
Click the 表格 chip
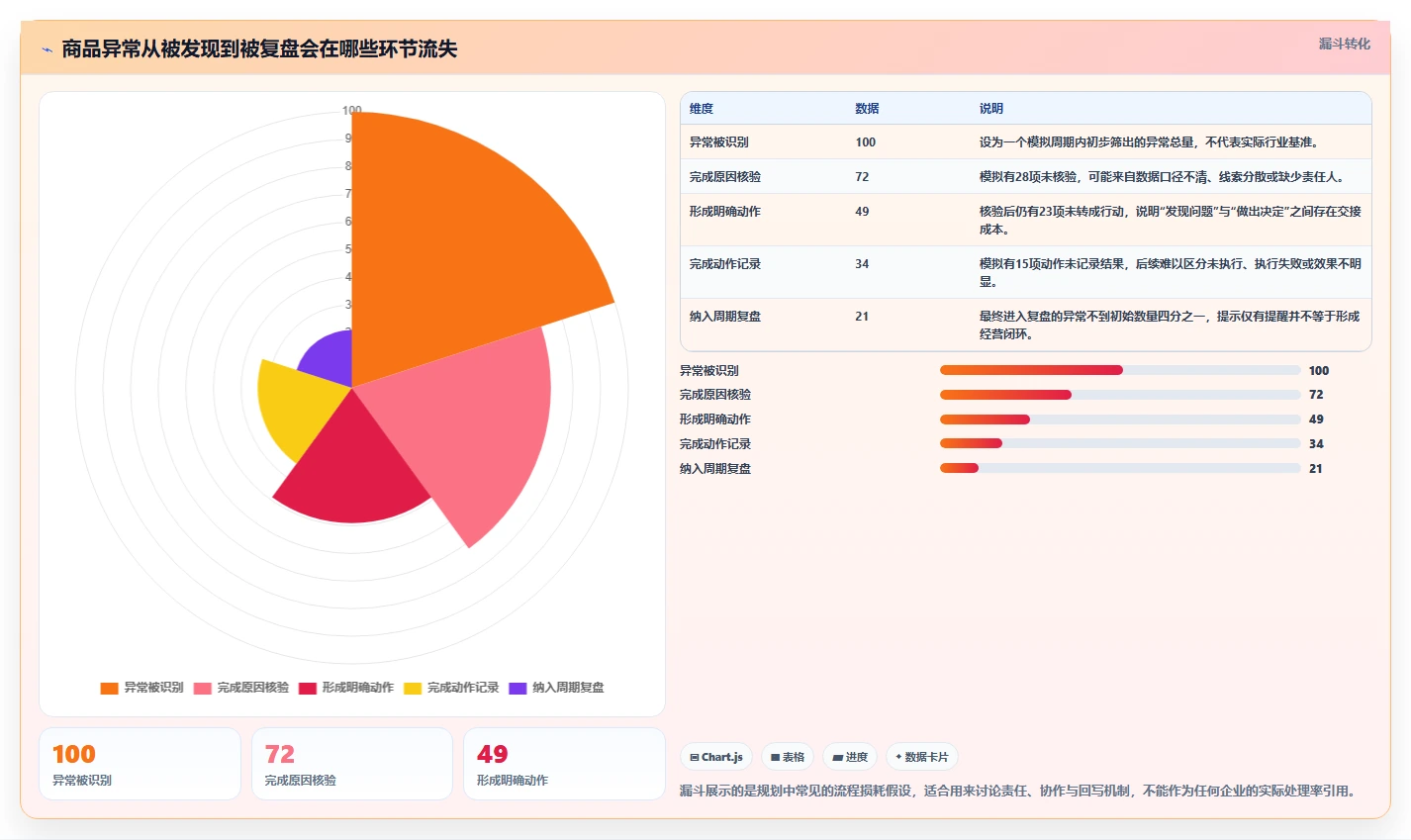tap(788, 757)
